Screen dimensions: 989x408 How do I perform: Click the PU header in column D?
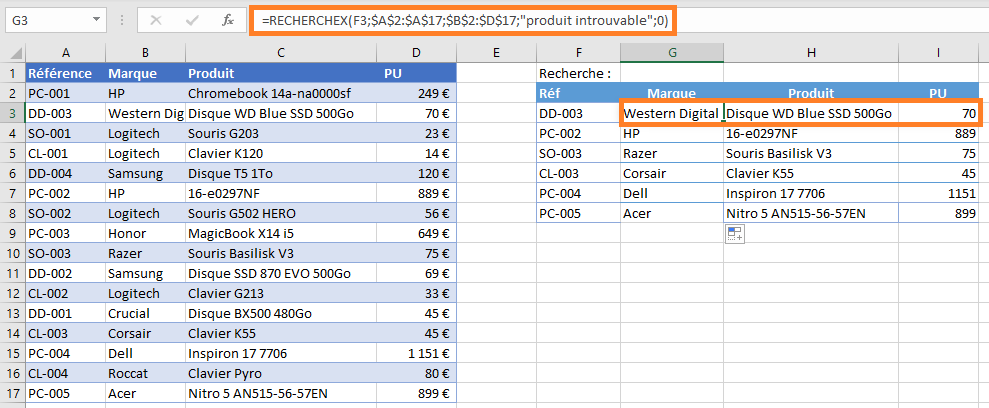(416, 73)
